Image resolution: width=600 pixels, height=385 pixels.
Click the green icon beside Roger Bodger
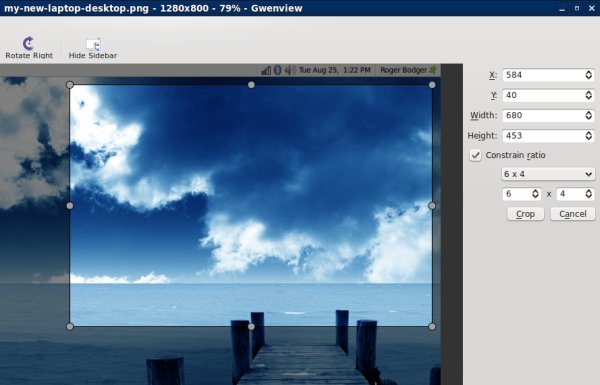coord(433,70)
